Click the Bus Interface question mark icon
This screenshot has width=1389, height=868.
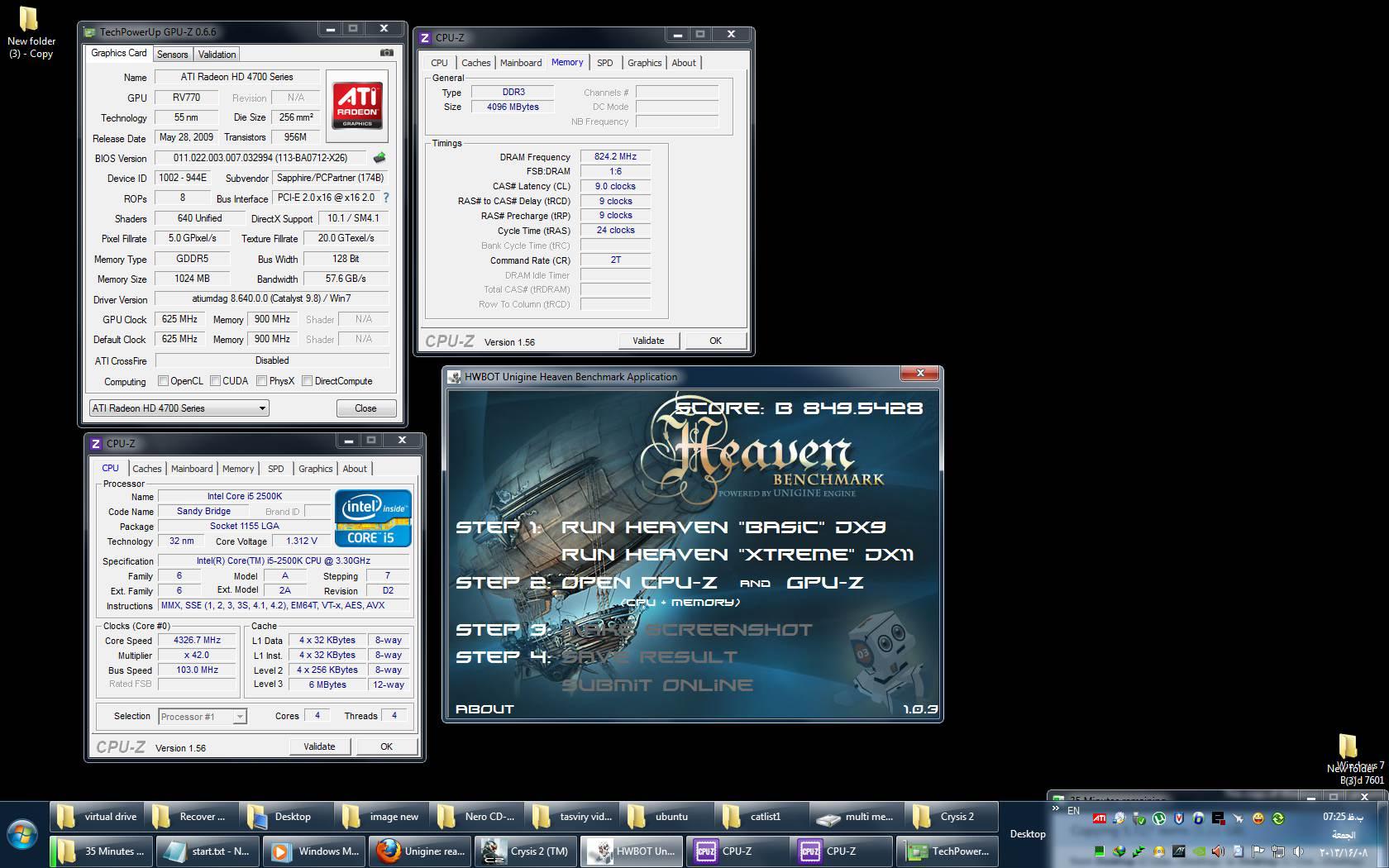(386, 198)
